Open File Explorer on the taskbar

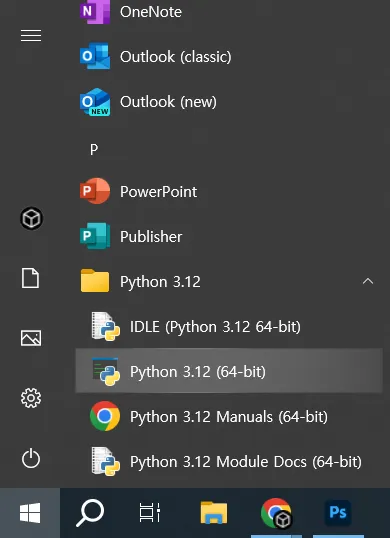point(214,513)
